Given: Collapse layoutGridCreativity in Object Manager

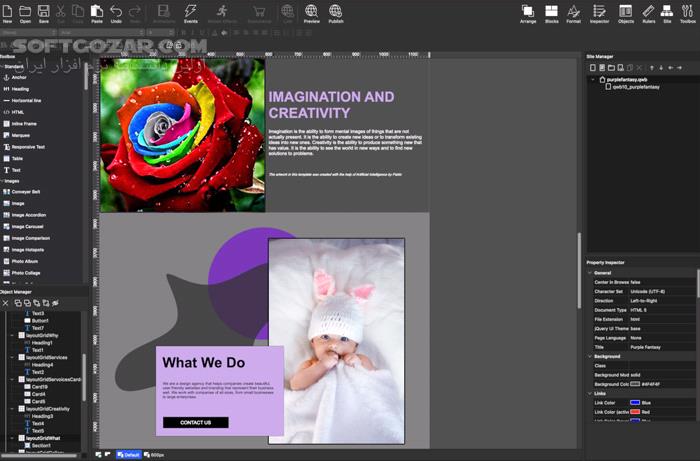Looking at the screenshot, I should (x=12, y=409).
